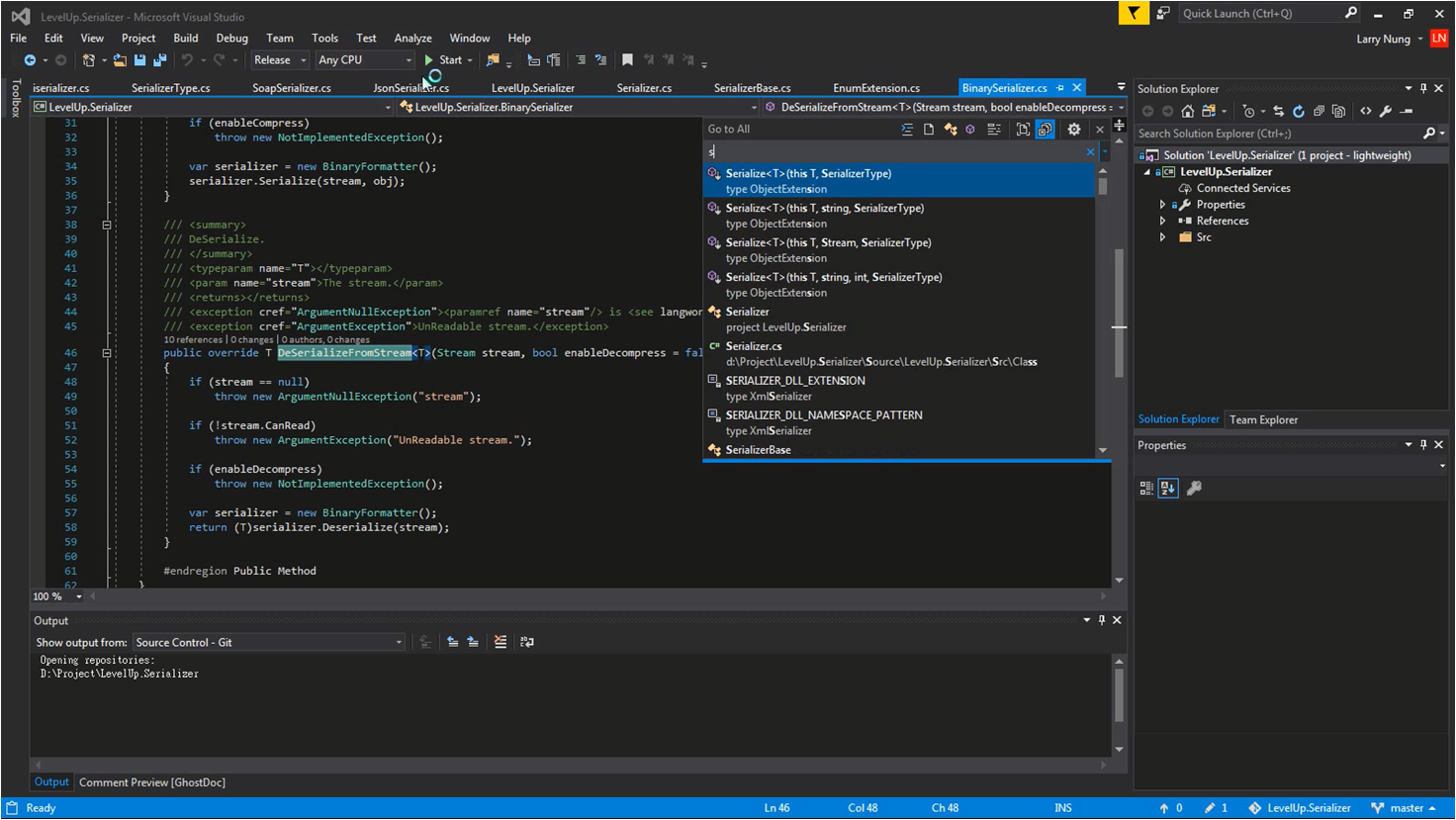Click the Save All icon
The image size is (1456, 820).
tap(159, 60)
